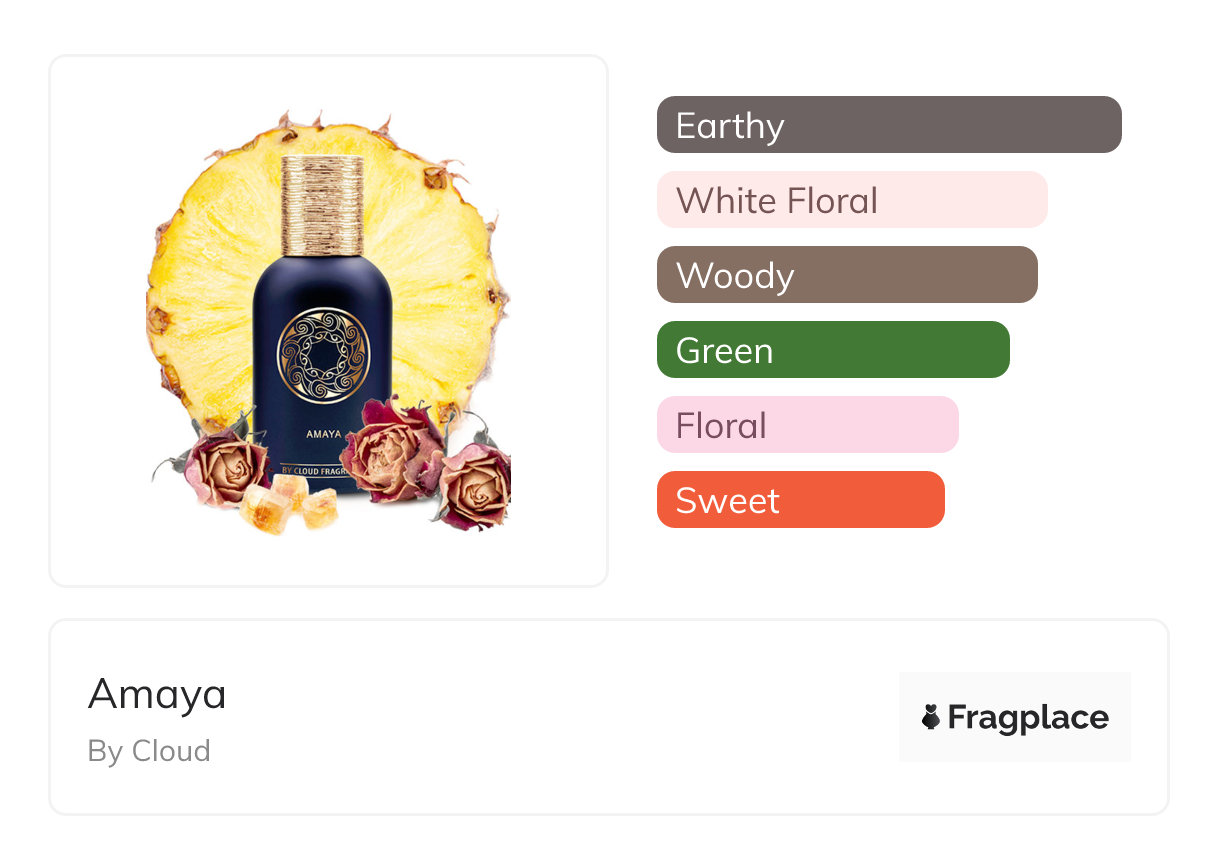Select the orange Sweet accord bar

800,500
